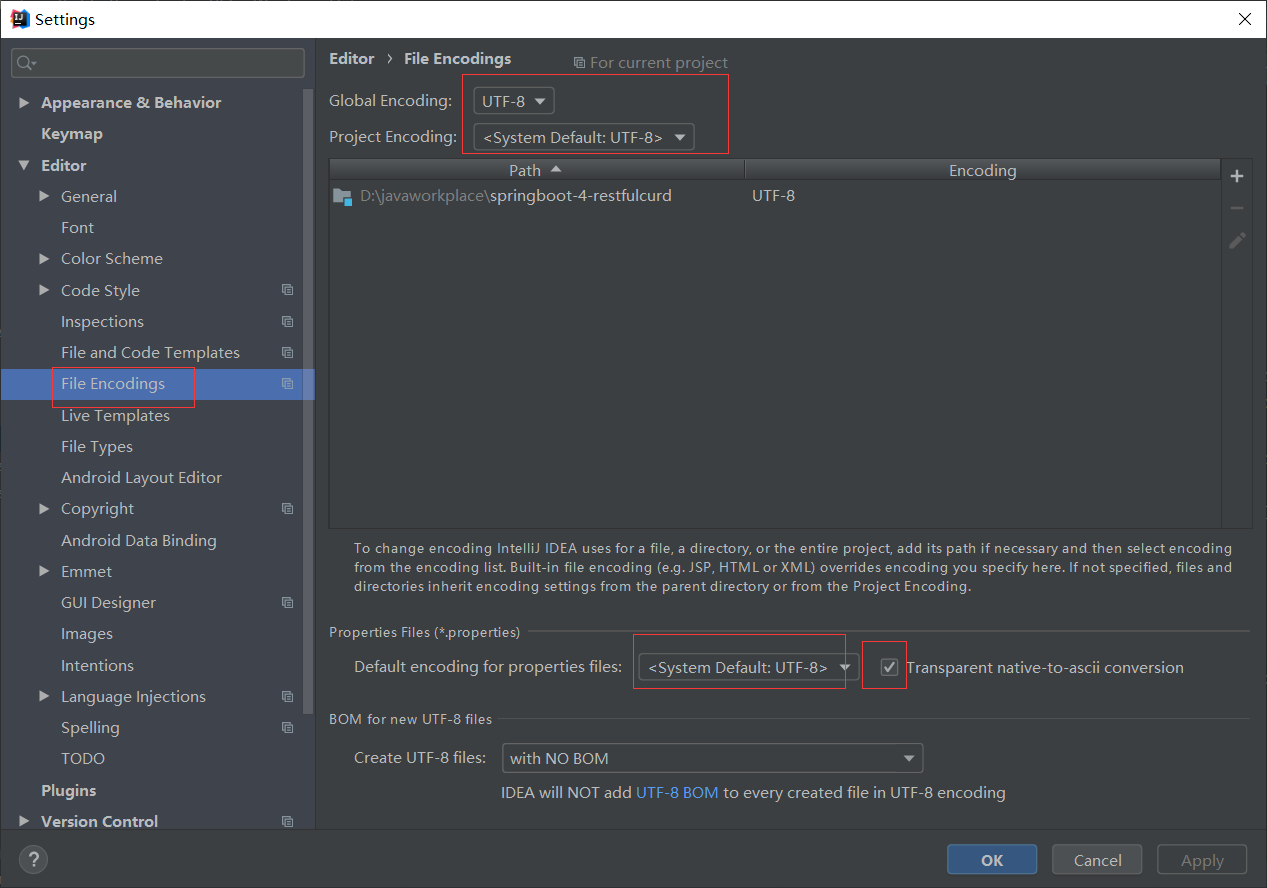Screen dimensions: 1267x888
Task: Click the Cancel button
Action: [1098, 860]
